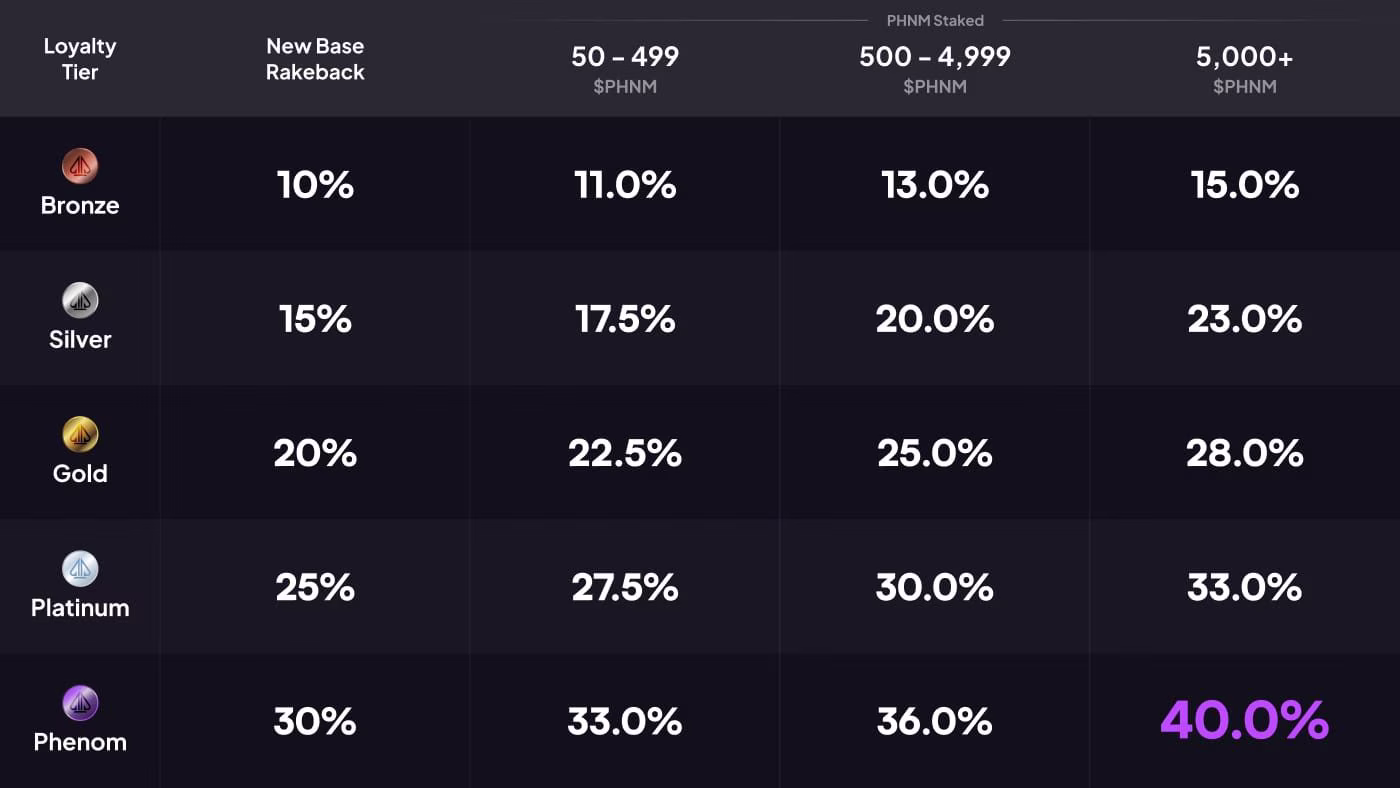Click Silver 17.5% rakeback cell
1400x788 pixels.
click(x=625, y=319)
